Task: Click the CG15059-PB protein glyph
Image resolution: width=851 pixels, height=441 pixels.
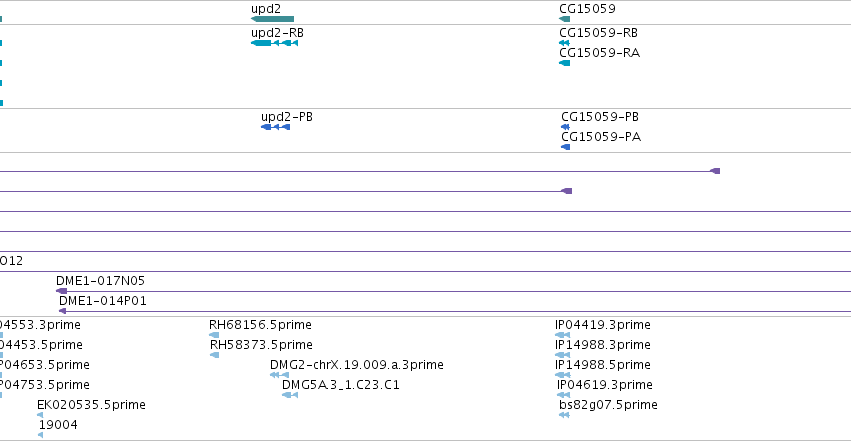Action: (x=566, y=127)
